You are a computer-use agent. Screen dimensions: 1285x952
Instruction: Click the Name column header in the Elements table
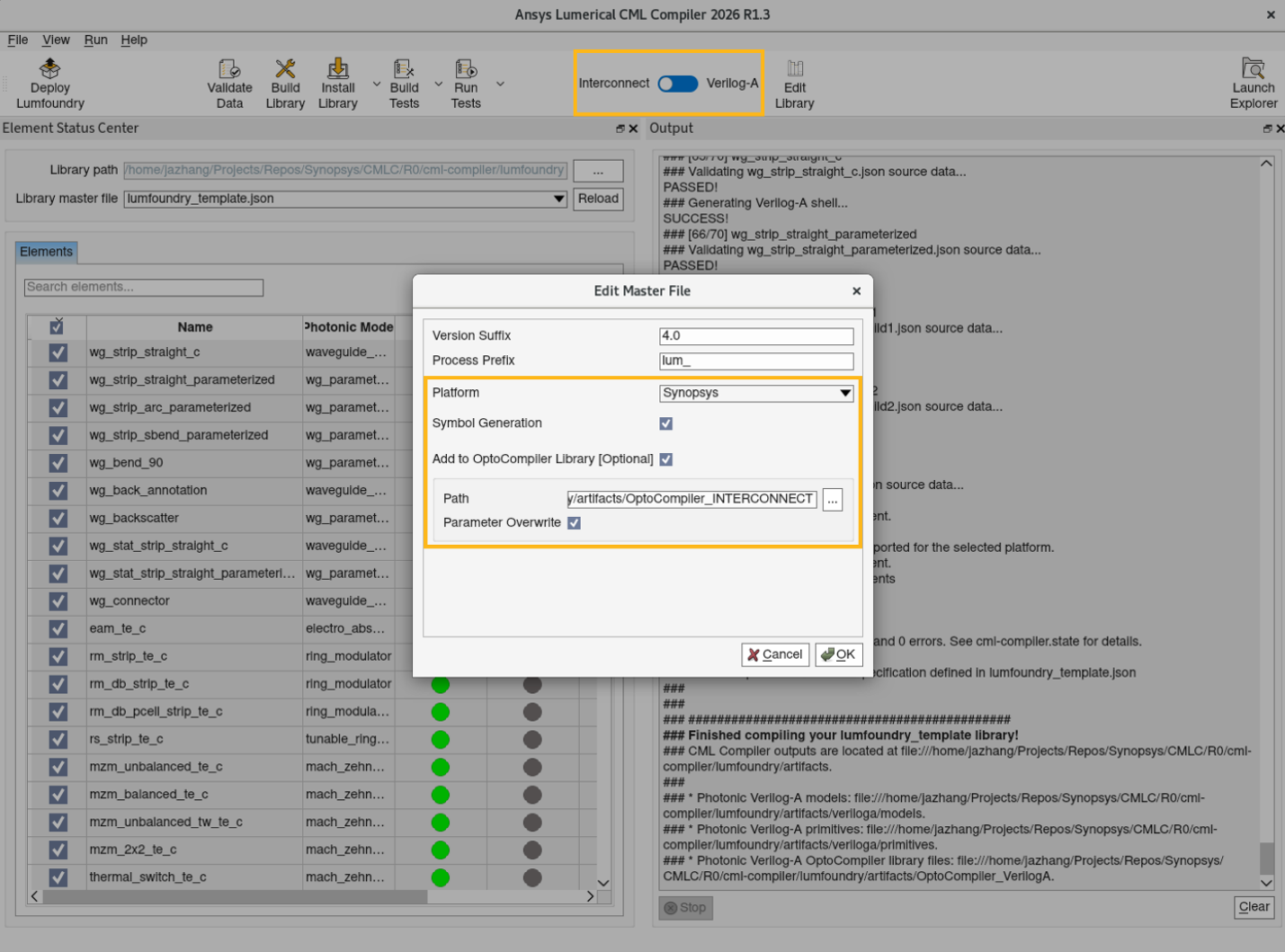[195, 327]
